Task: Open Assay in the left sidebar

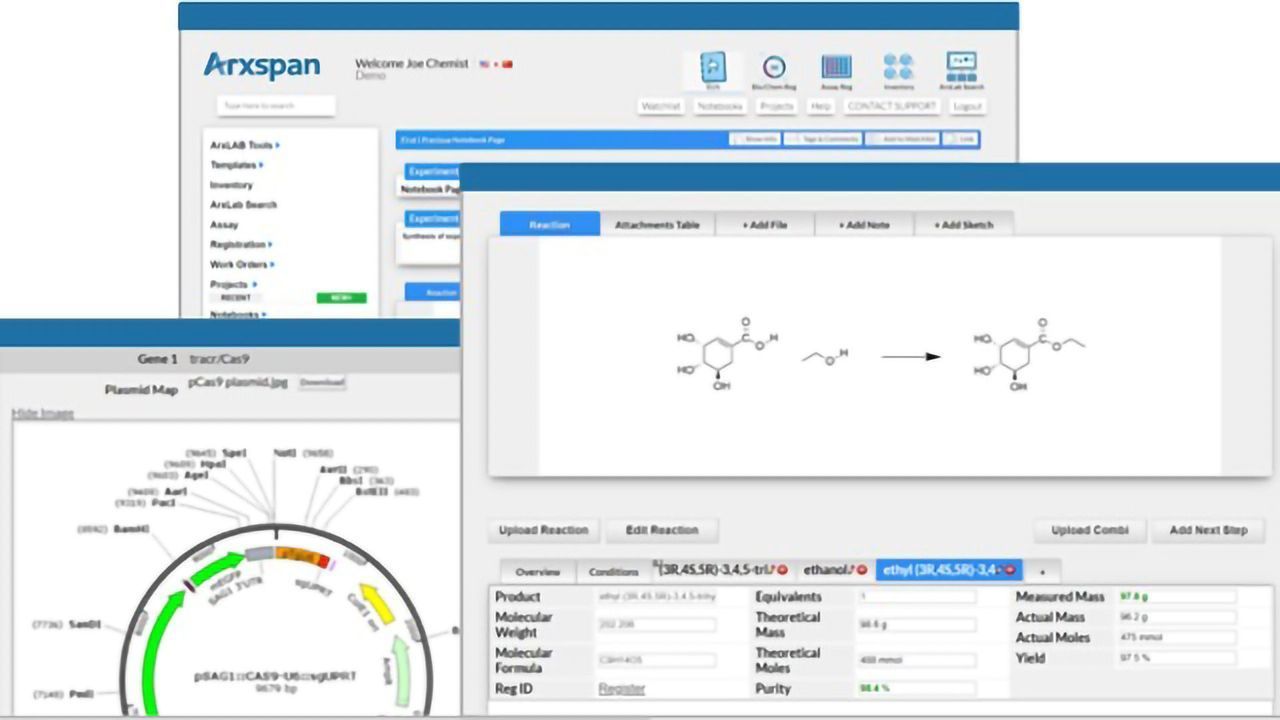Action: tap(224, 225)
